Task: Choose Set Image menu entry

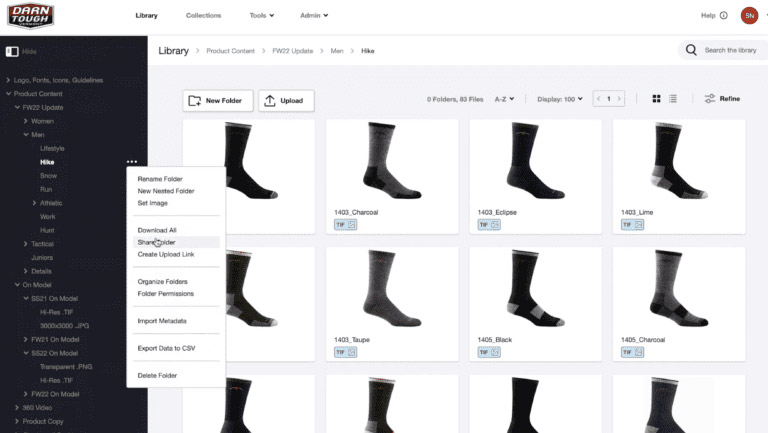Action: point(152,203)
